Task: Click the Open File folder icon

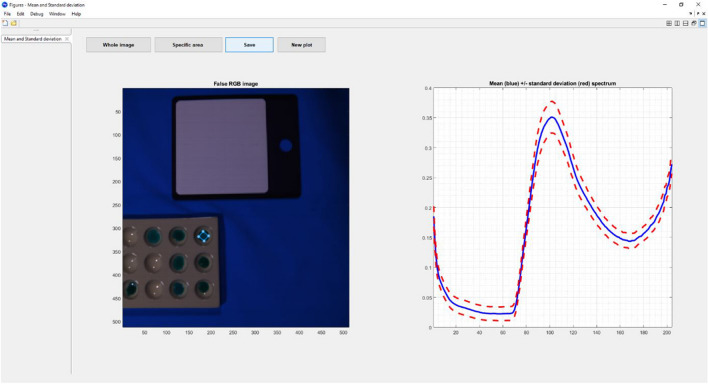Action: click(14, 23)
